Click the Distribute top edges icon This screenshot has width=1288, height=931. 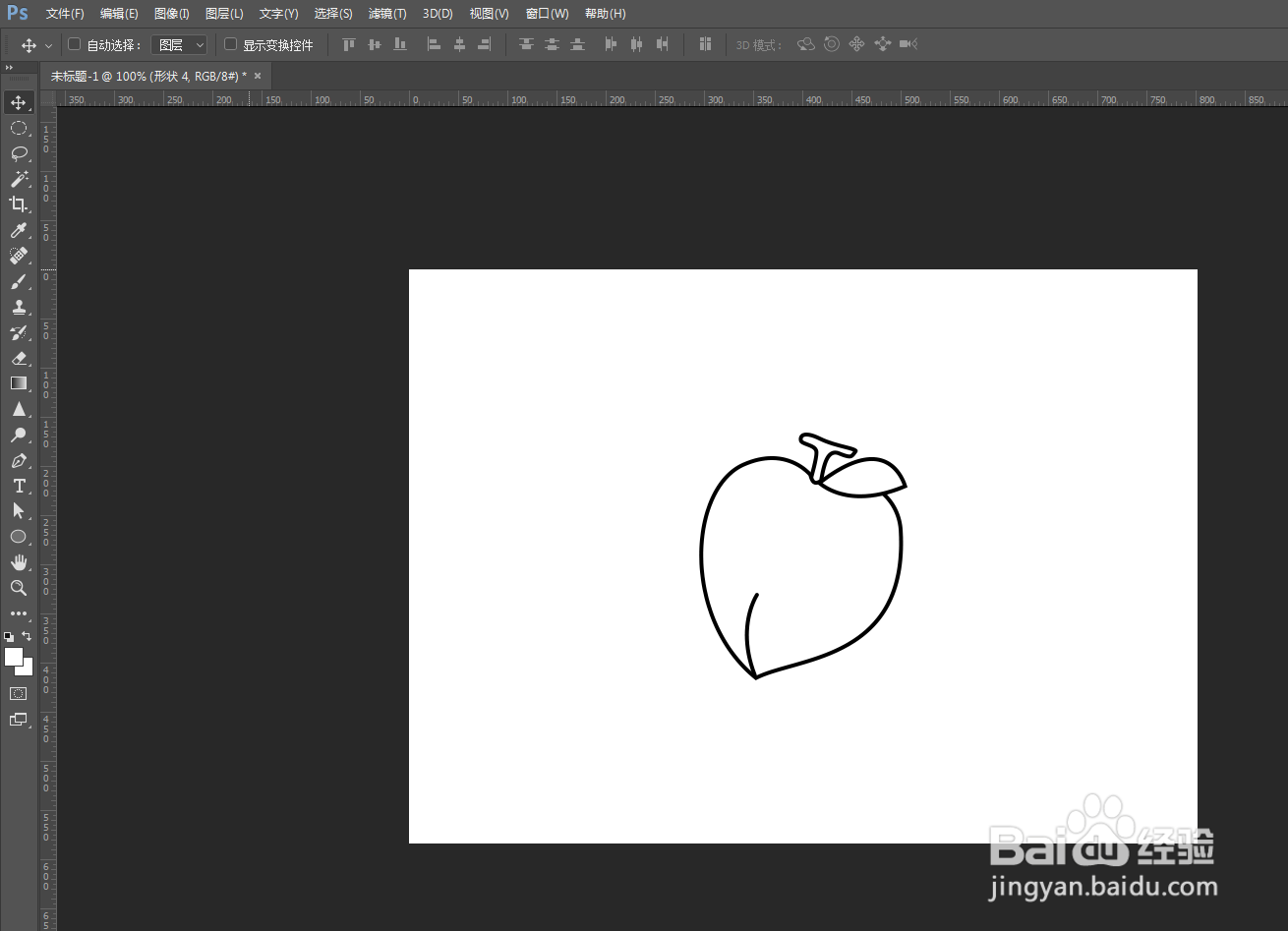[526, 44]
